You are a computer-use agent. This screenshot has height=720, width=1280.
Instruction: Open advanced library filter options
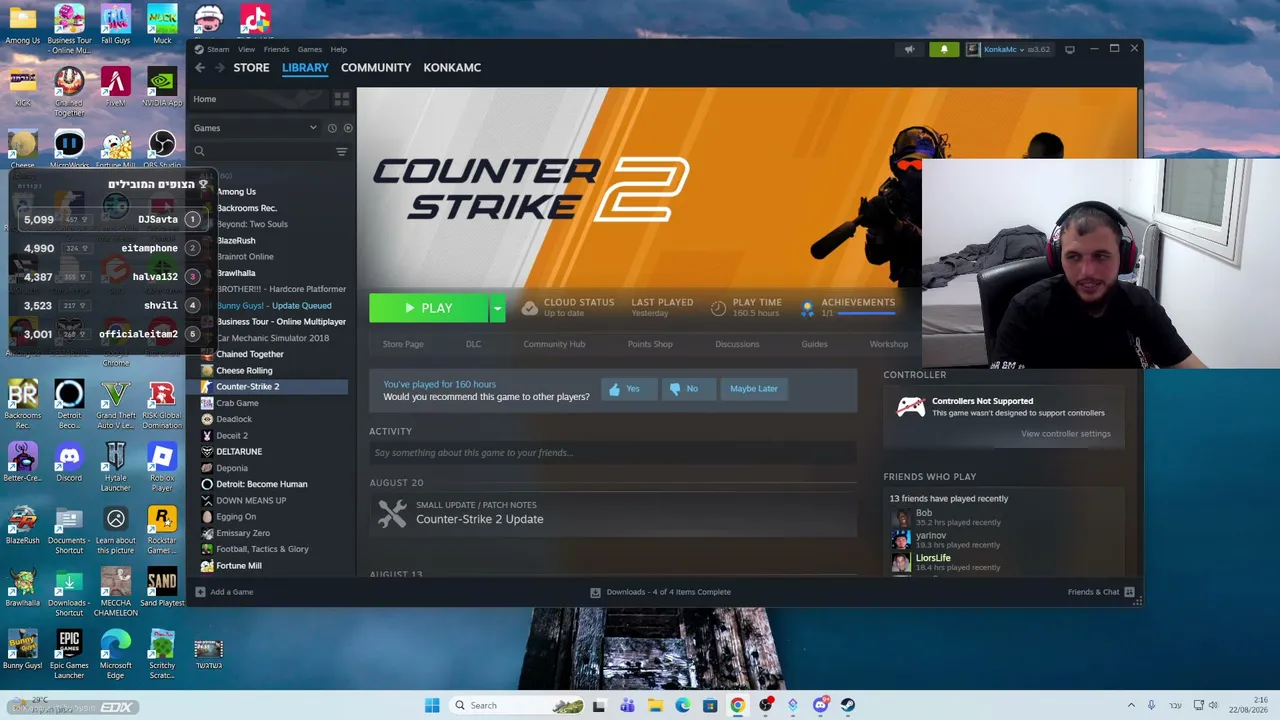341,152
